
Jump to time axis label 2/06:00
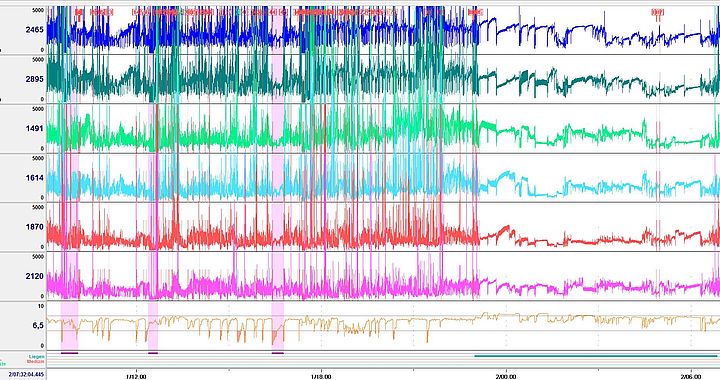691,377
